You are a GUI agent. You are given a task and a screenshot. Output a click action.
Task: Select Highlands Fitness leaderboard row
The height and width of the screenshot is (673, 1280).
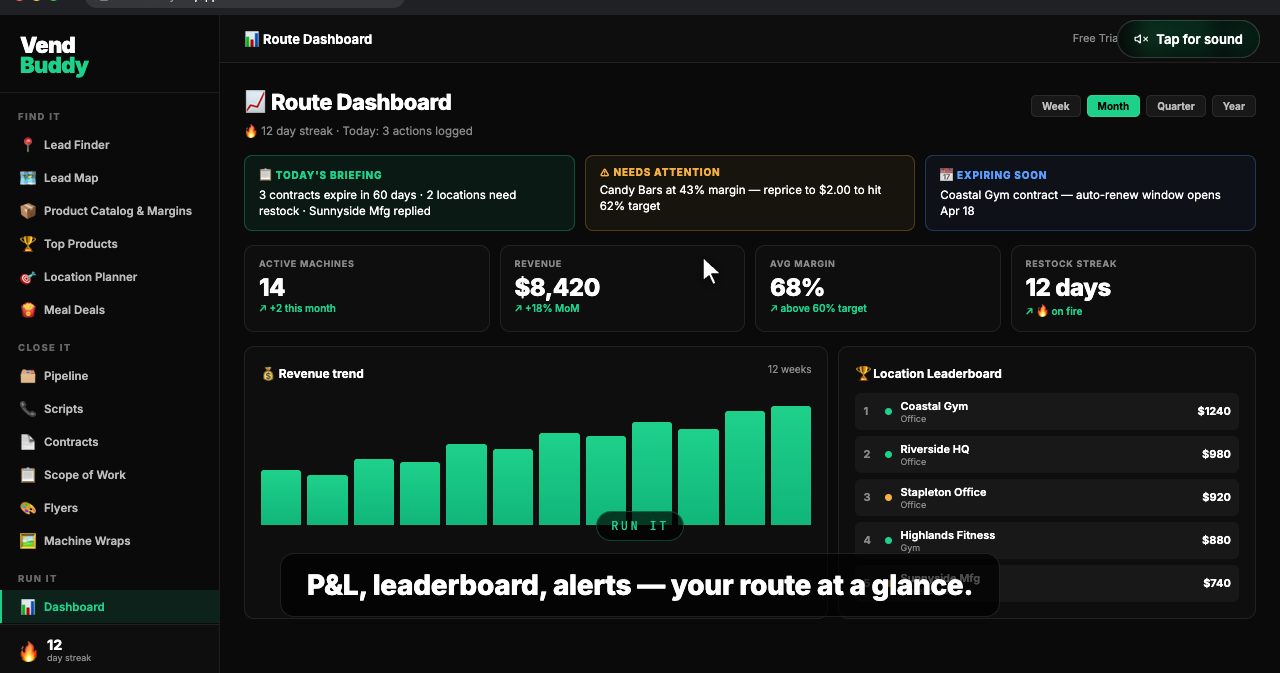coord(1047,540)
